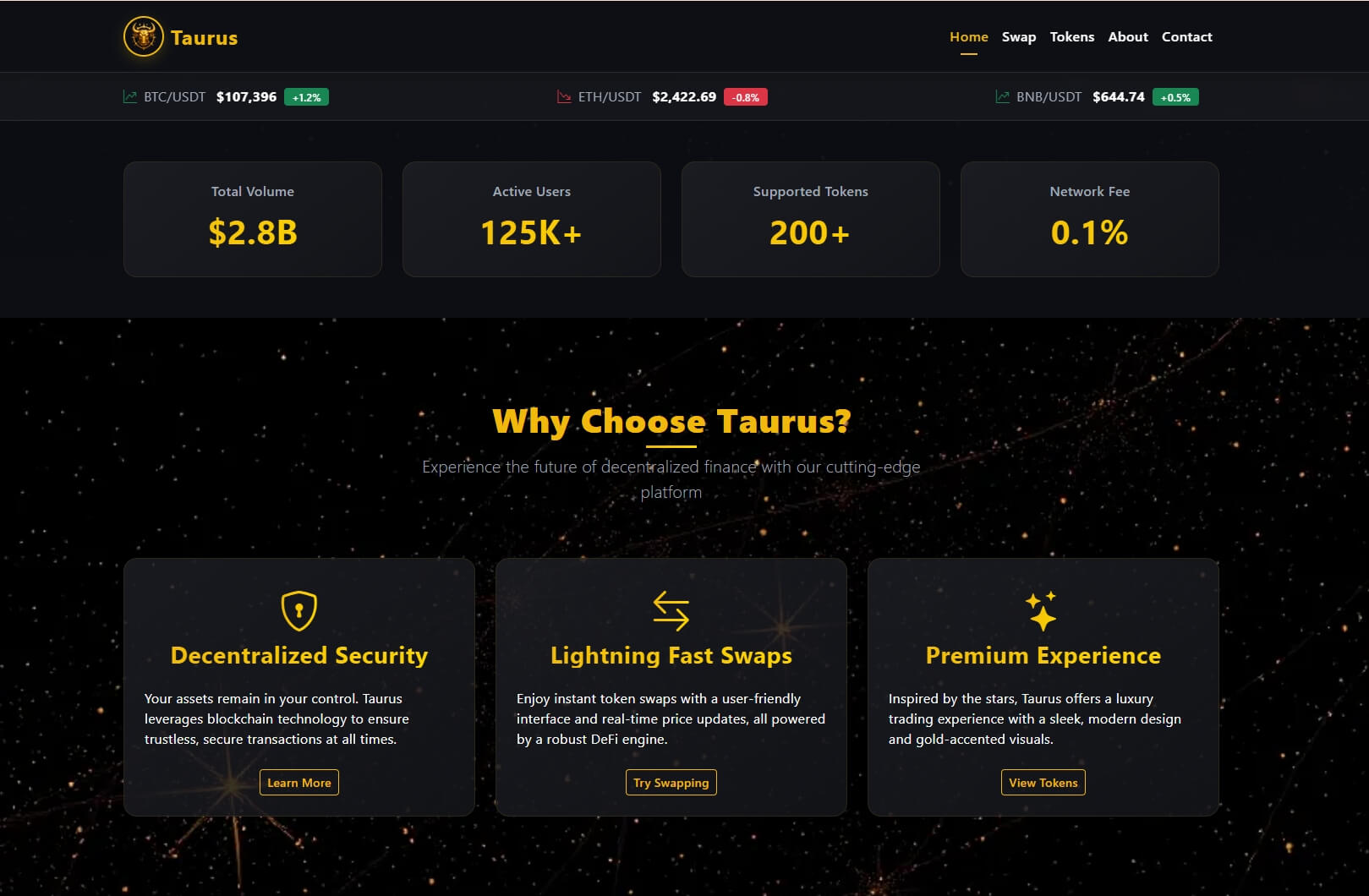Click the ETH/USDT downtrend chart icon
Screen dimensions: 1369x896
click(564, 97)
